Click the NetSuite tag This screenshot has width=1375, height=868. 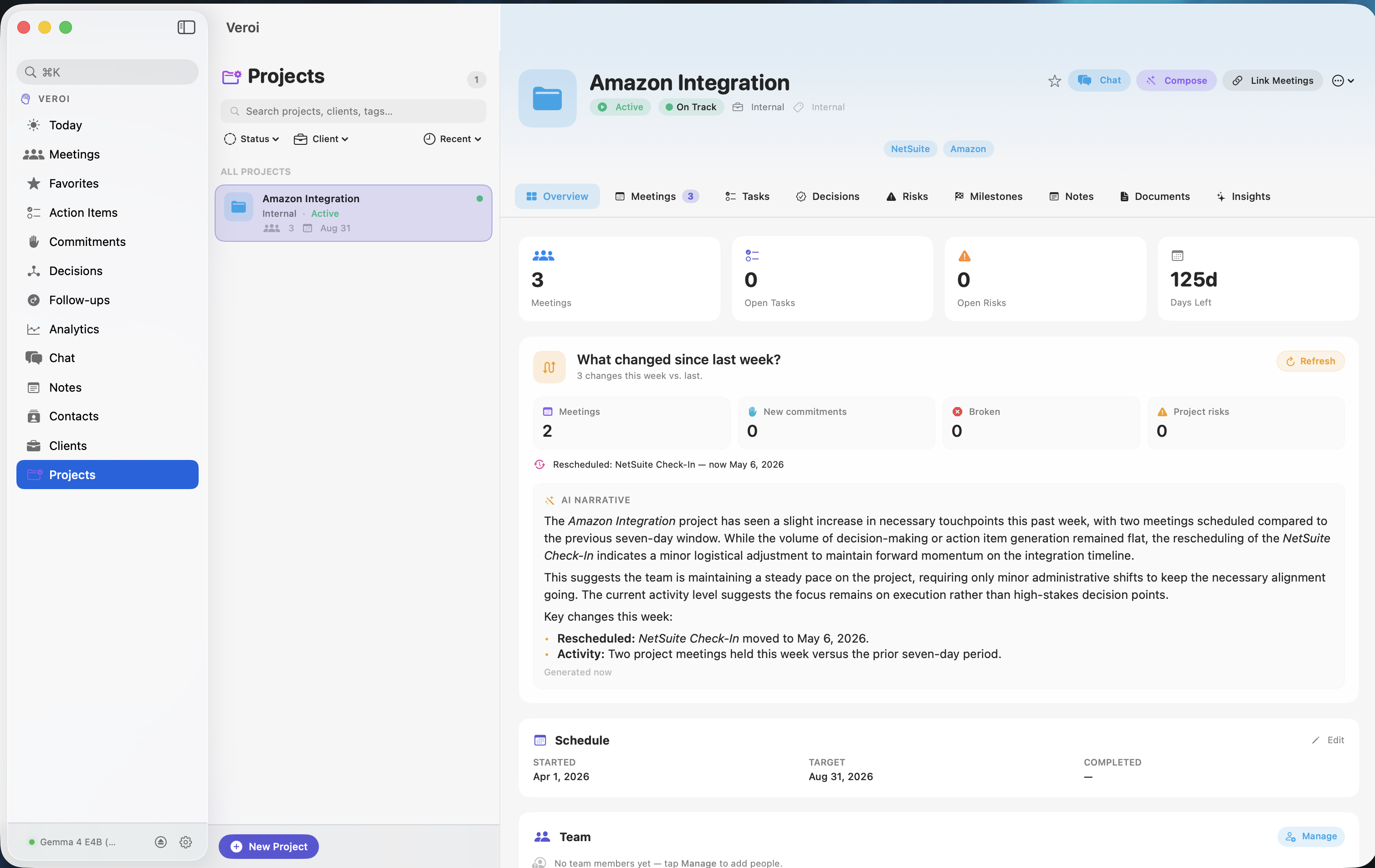click(910, 149)
